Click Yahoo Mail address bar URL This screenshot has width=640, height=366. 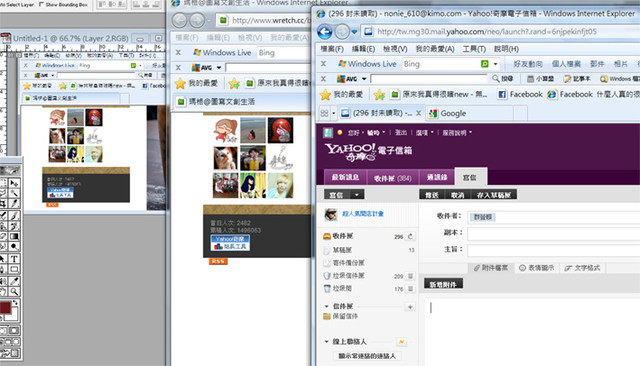[487, 31]
